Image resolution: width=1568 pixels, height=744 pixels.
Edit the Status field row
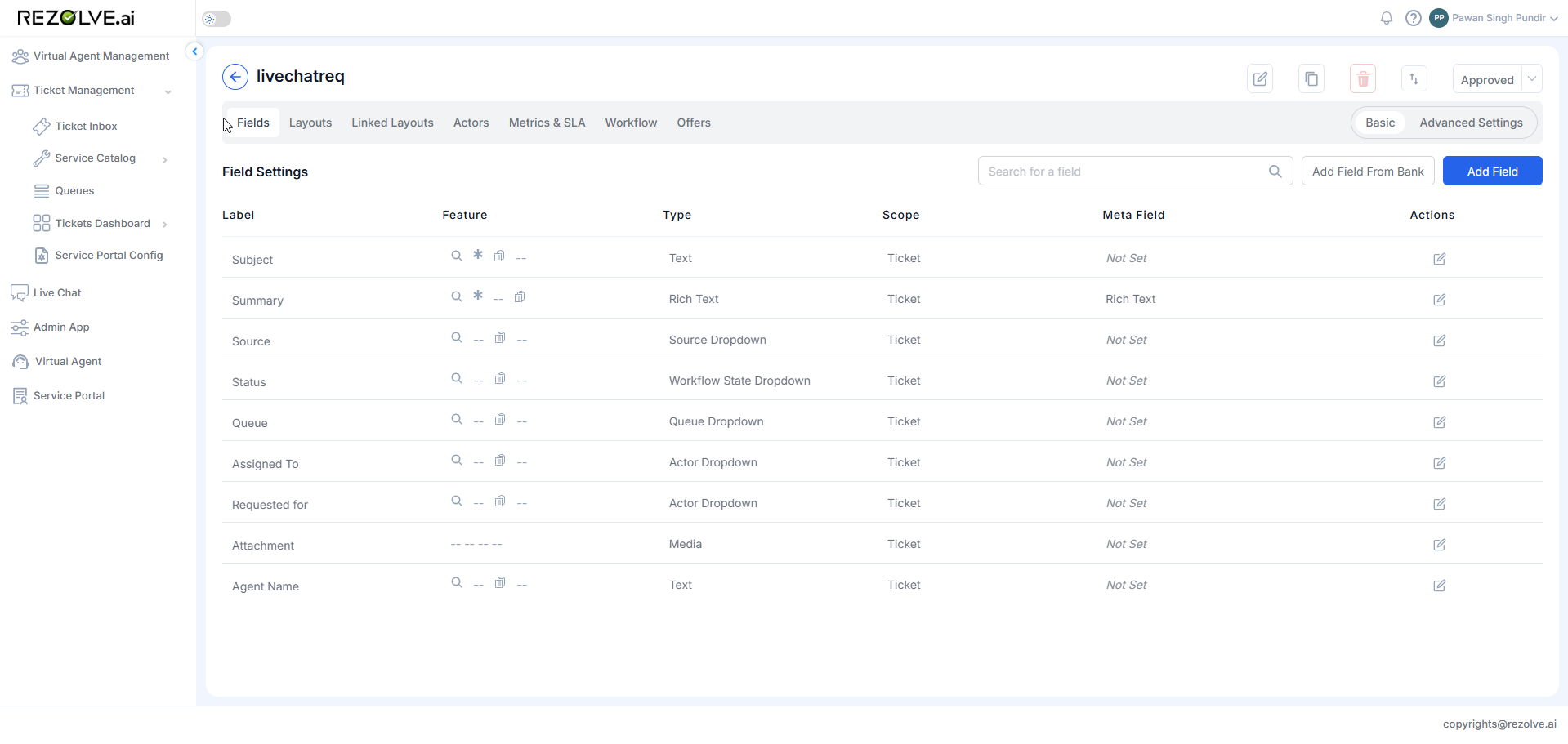1440,381
